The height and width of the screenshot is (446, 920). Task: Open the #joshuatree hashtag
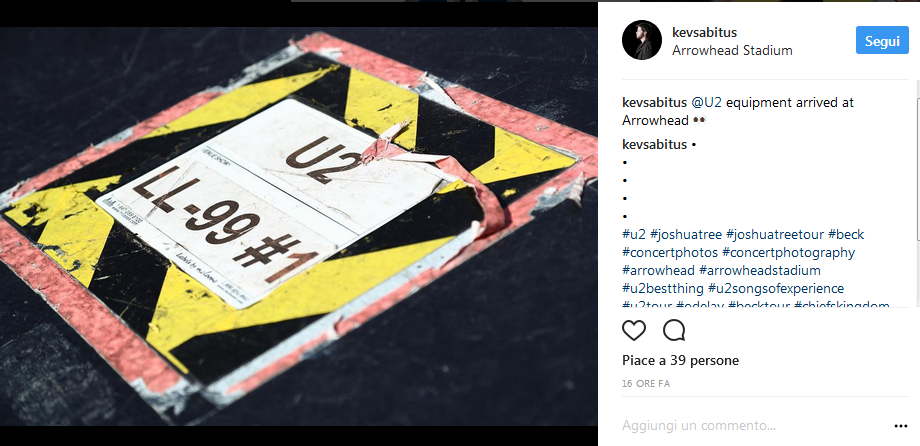coord(685,235)
